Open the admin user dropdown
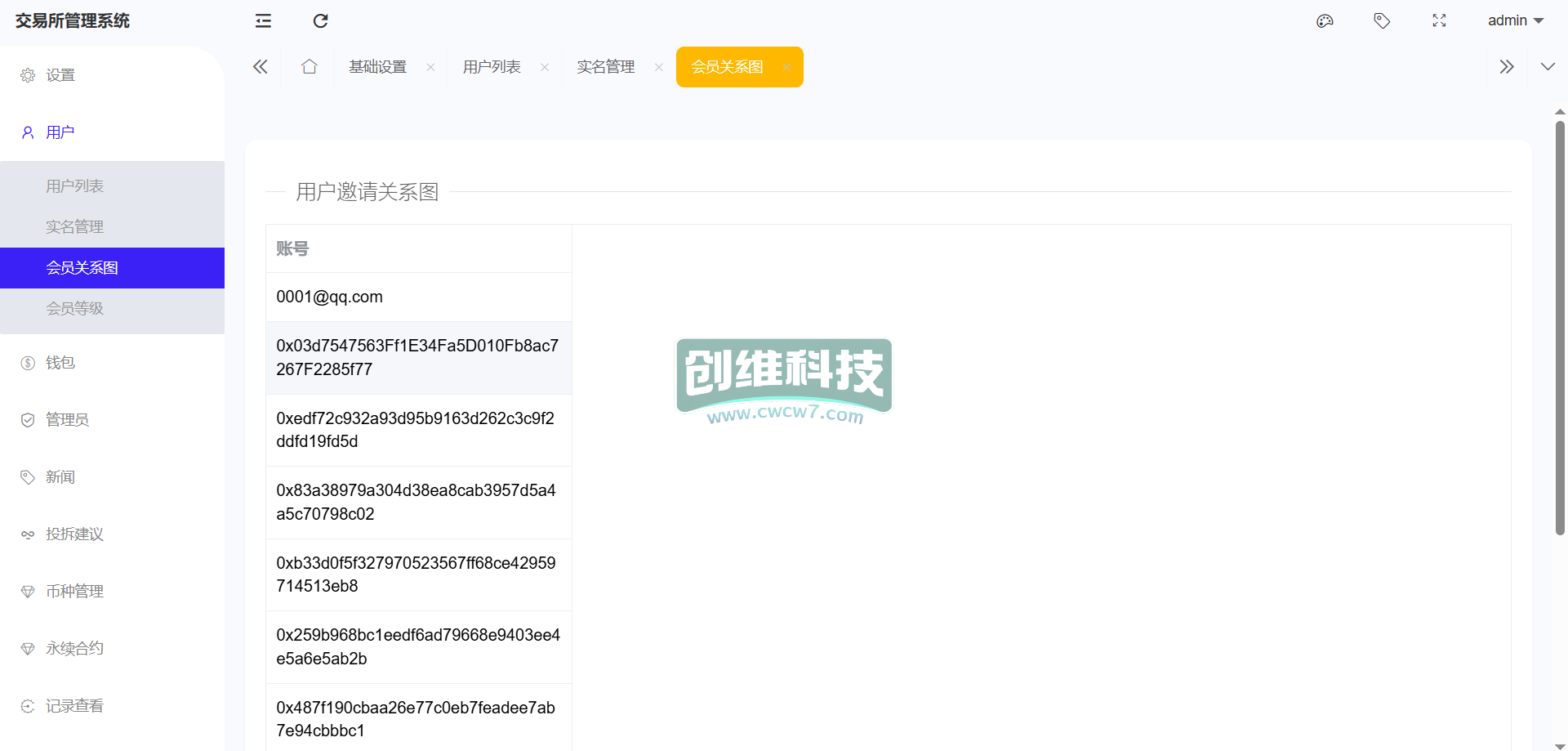 point(1515,21)
